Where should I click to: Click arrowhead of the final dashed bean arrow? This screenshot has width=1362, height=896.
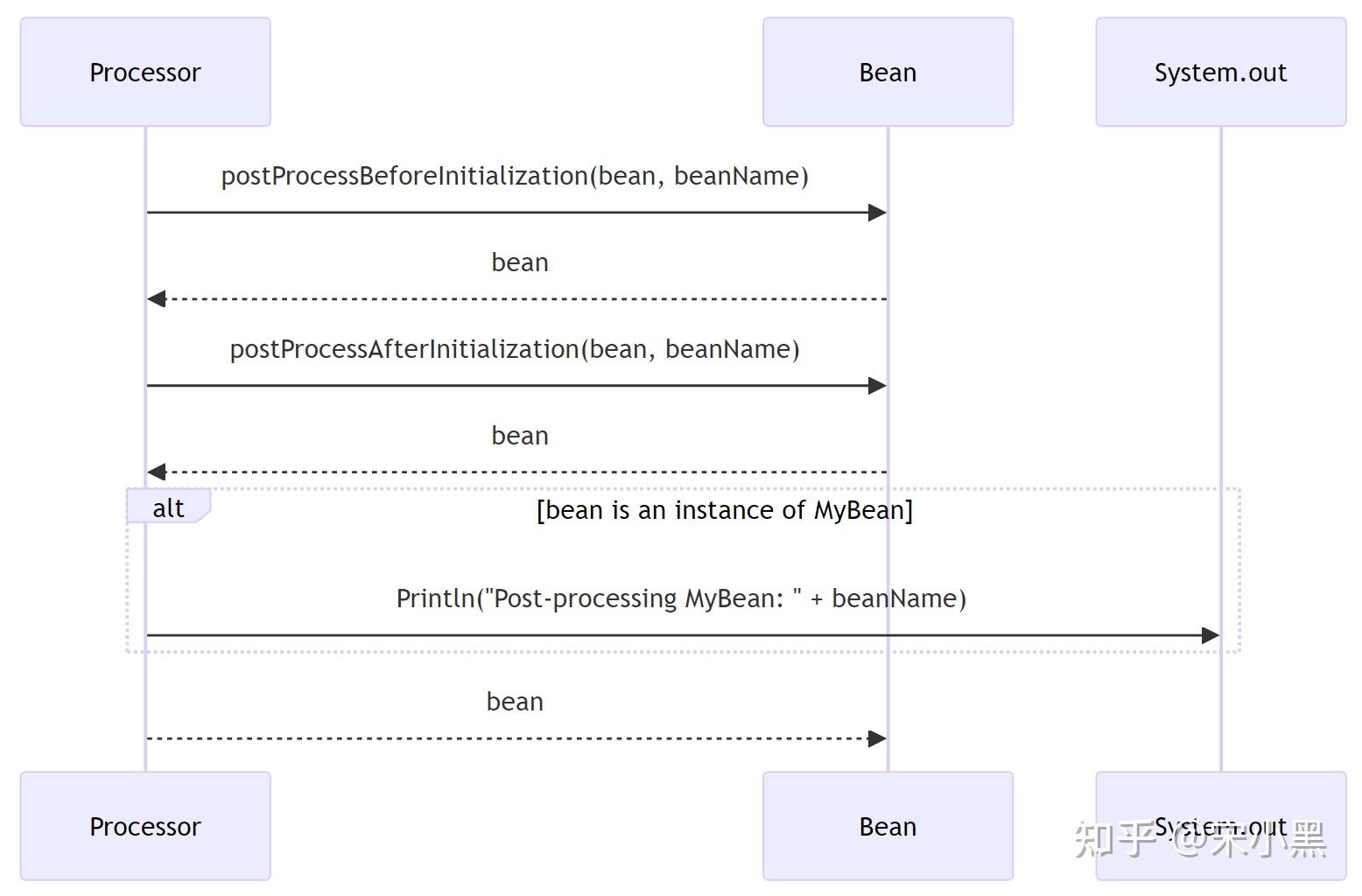(x=877, y=738)
